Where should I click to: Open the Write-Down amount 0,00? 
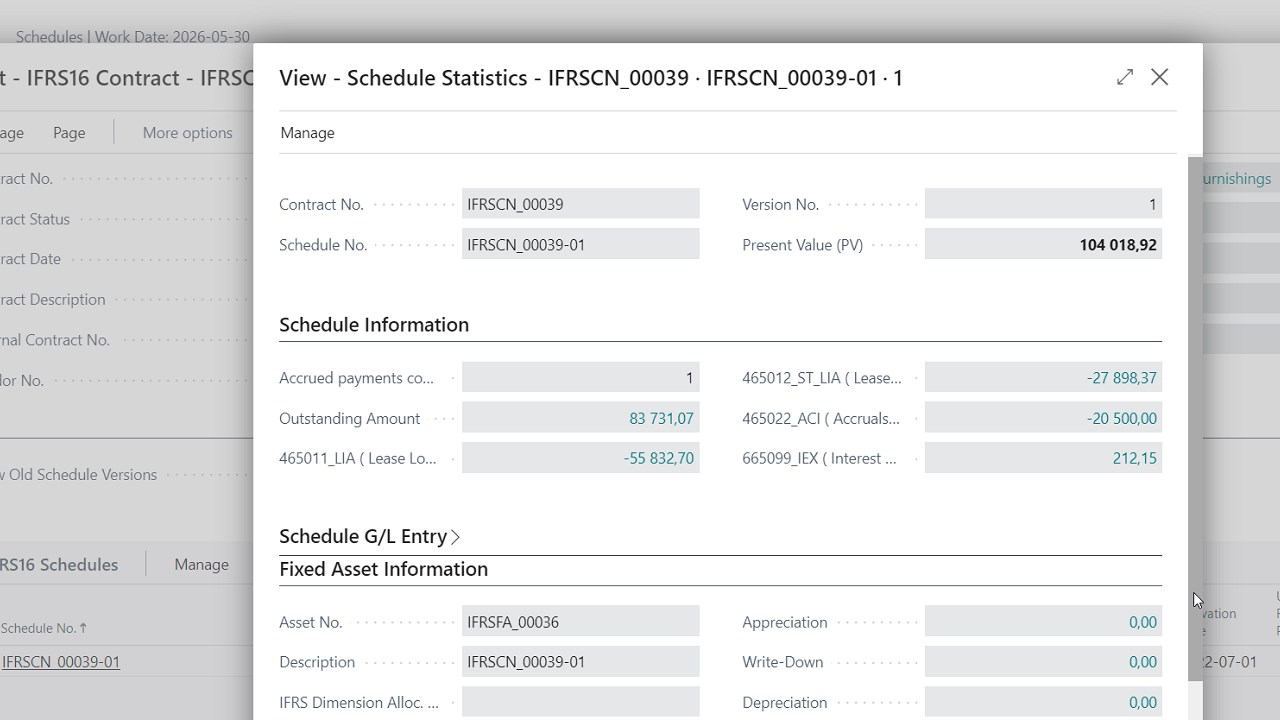(1142, 662)
